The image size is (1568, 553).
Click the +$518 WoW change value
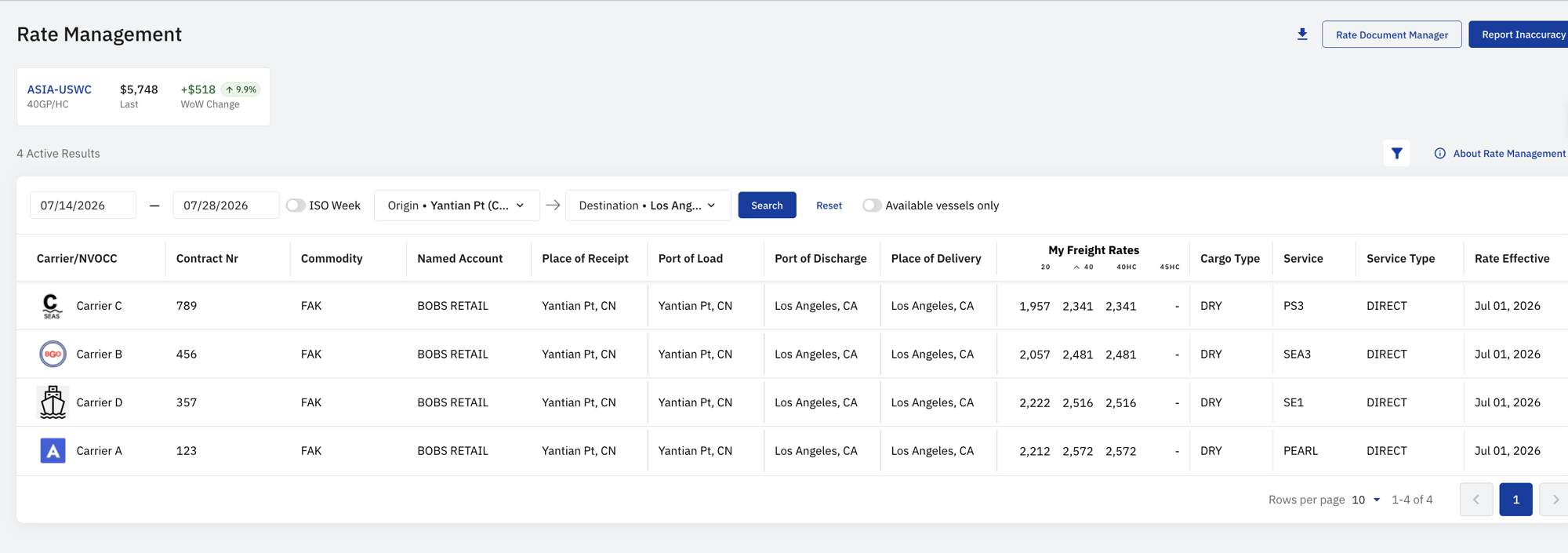click(x=198, y=89)
